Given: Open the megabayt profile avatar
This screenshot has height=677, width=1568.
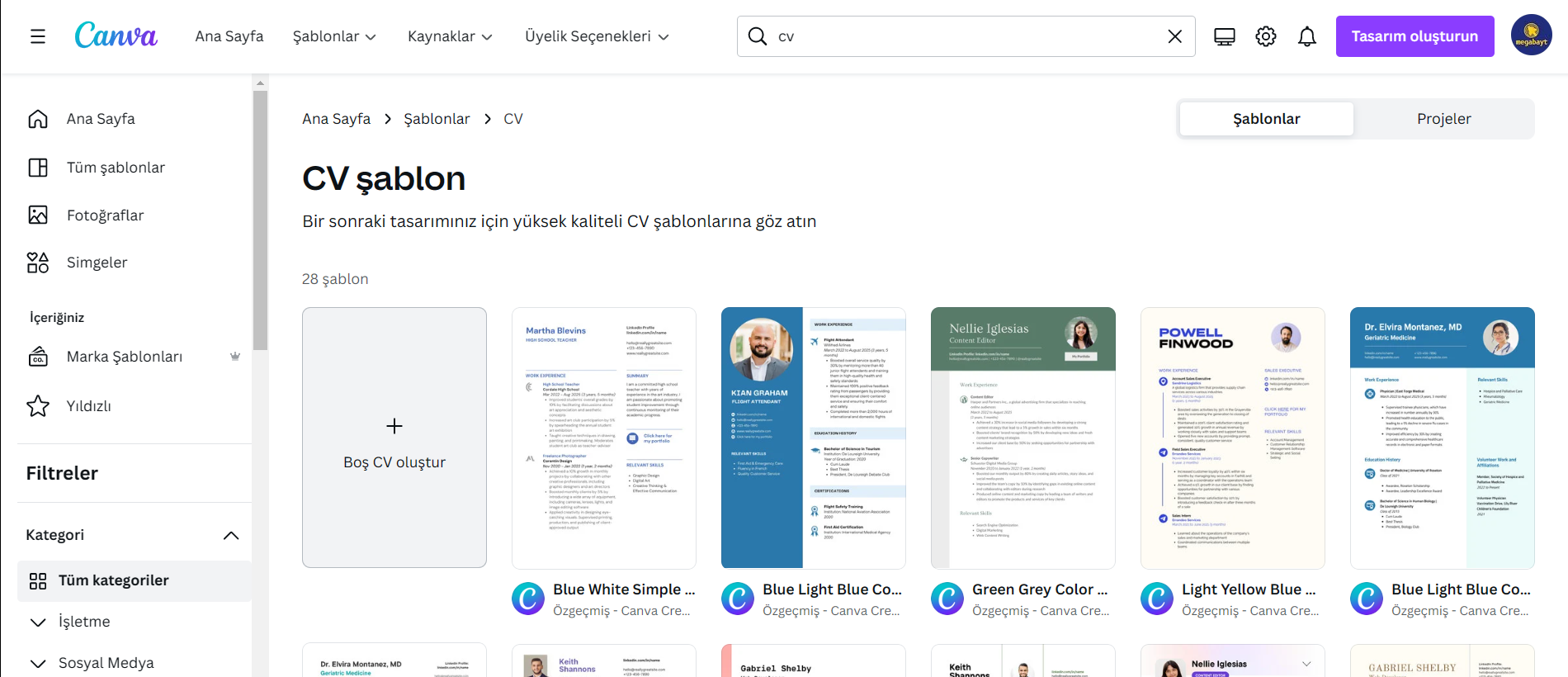Looking at the screenshot, I should click(1531, 36).
